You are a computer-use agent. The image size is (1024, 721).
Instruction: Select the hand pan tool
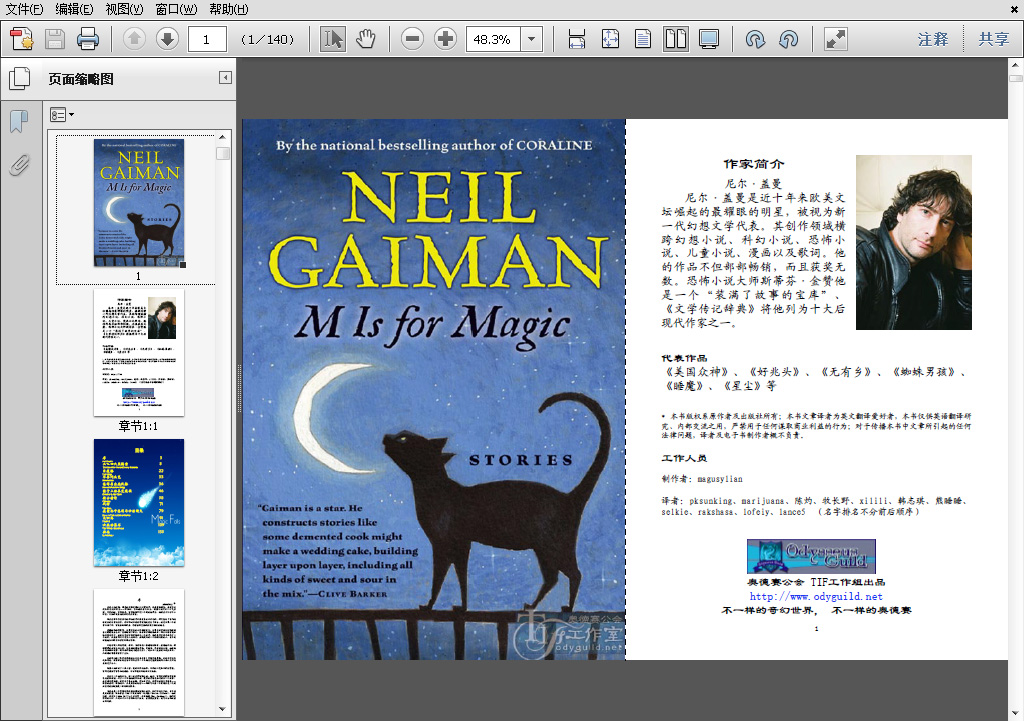[366, 39]
